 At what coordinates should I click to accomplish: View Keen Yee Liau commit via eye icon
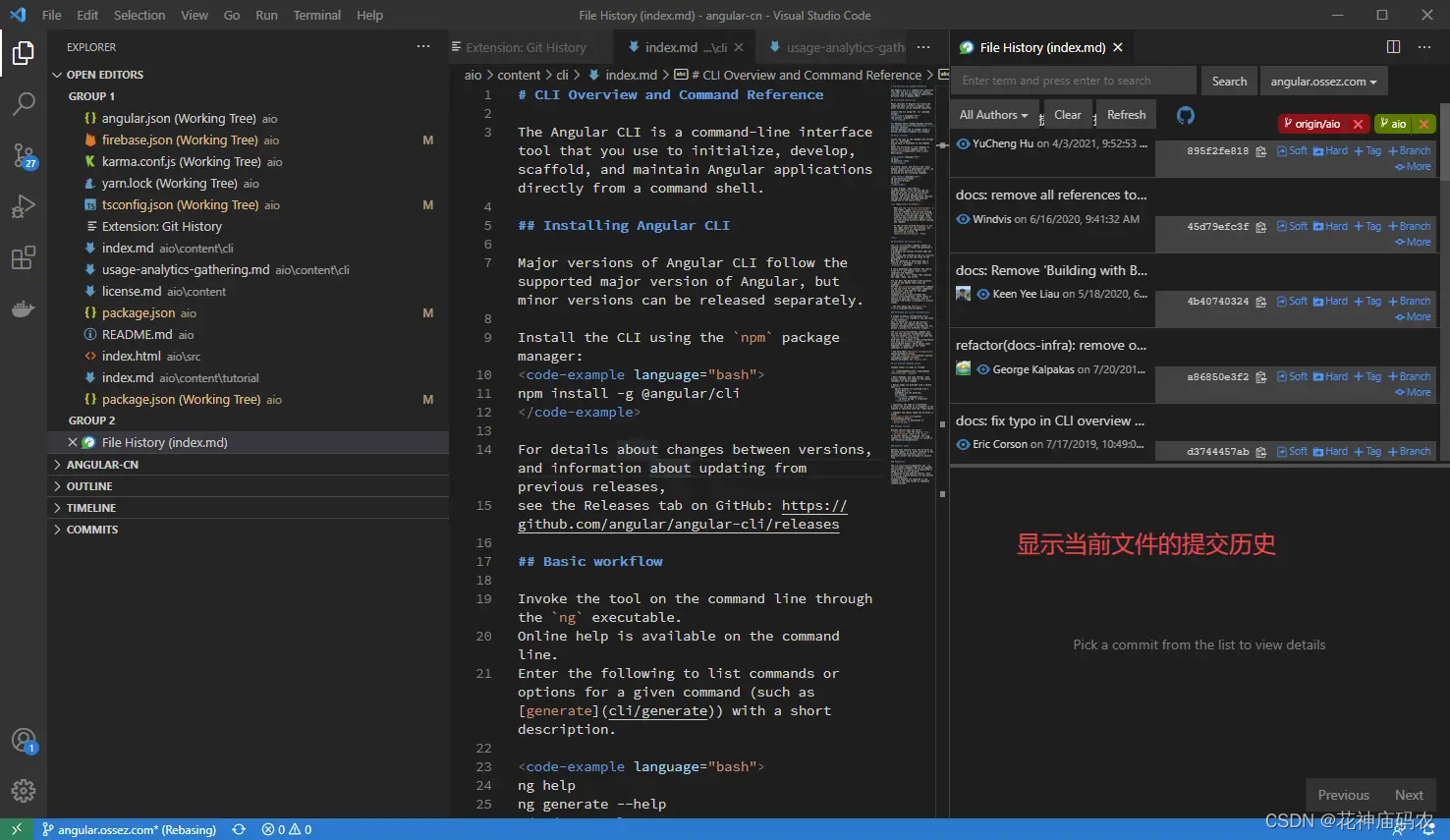click(983, 294)
